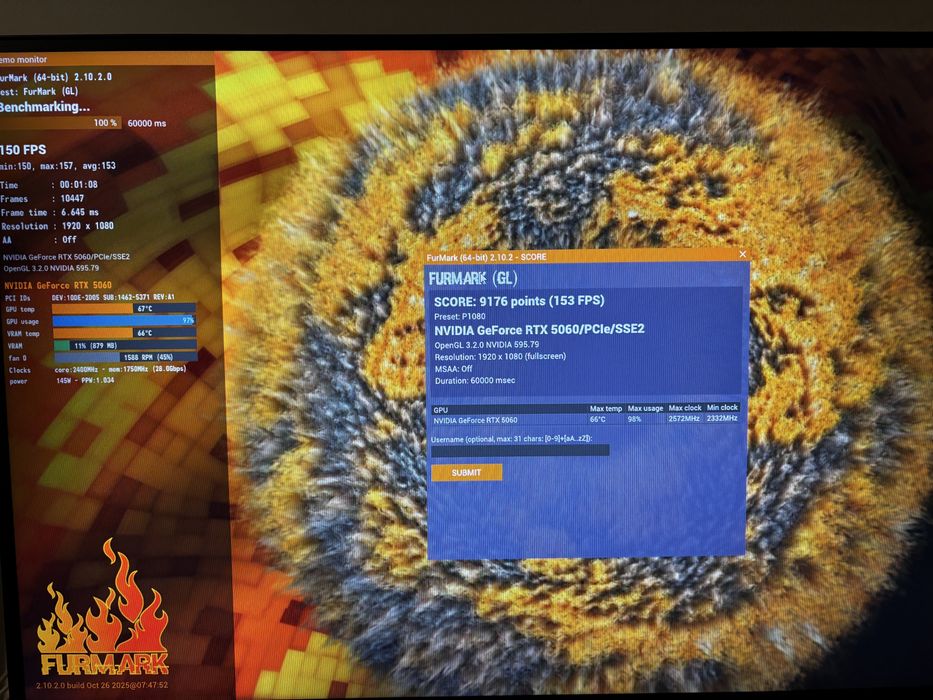Click the Duration: 60000 msec line

[x=475, y=380]
